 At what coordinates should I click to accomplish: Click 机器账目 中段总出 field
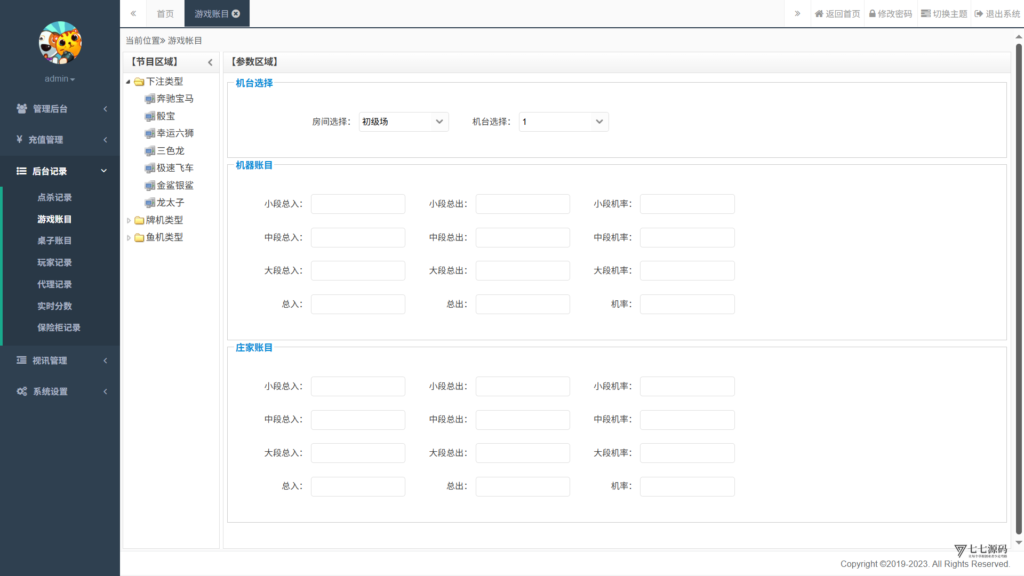click(x=522, y=237)
